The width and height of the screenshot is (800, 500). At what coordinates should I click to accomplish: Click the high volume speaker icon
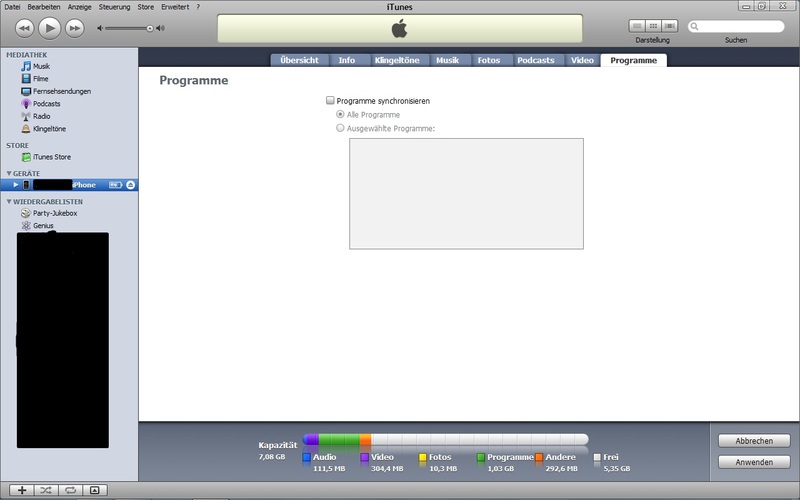tap(160, 28)
